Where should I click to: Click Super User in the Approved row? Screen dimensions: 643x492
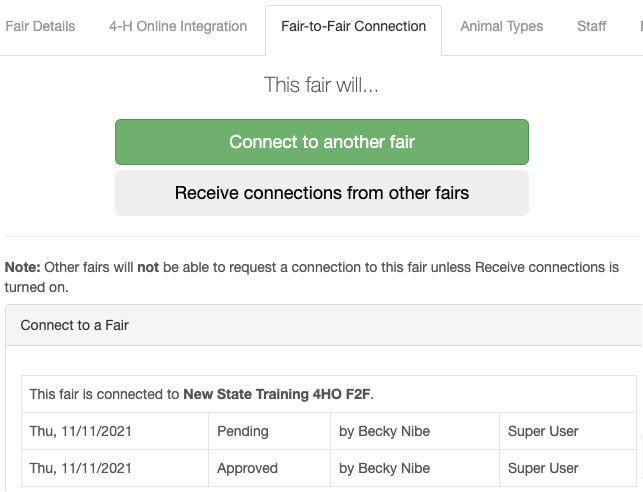(543, 468)
